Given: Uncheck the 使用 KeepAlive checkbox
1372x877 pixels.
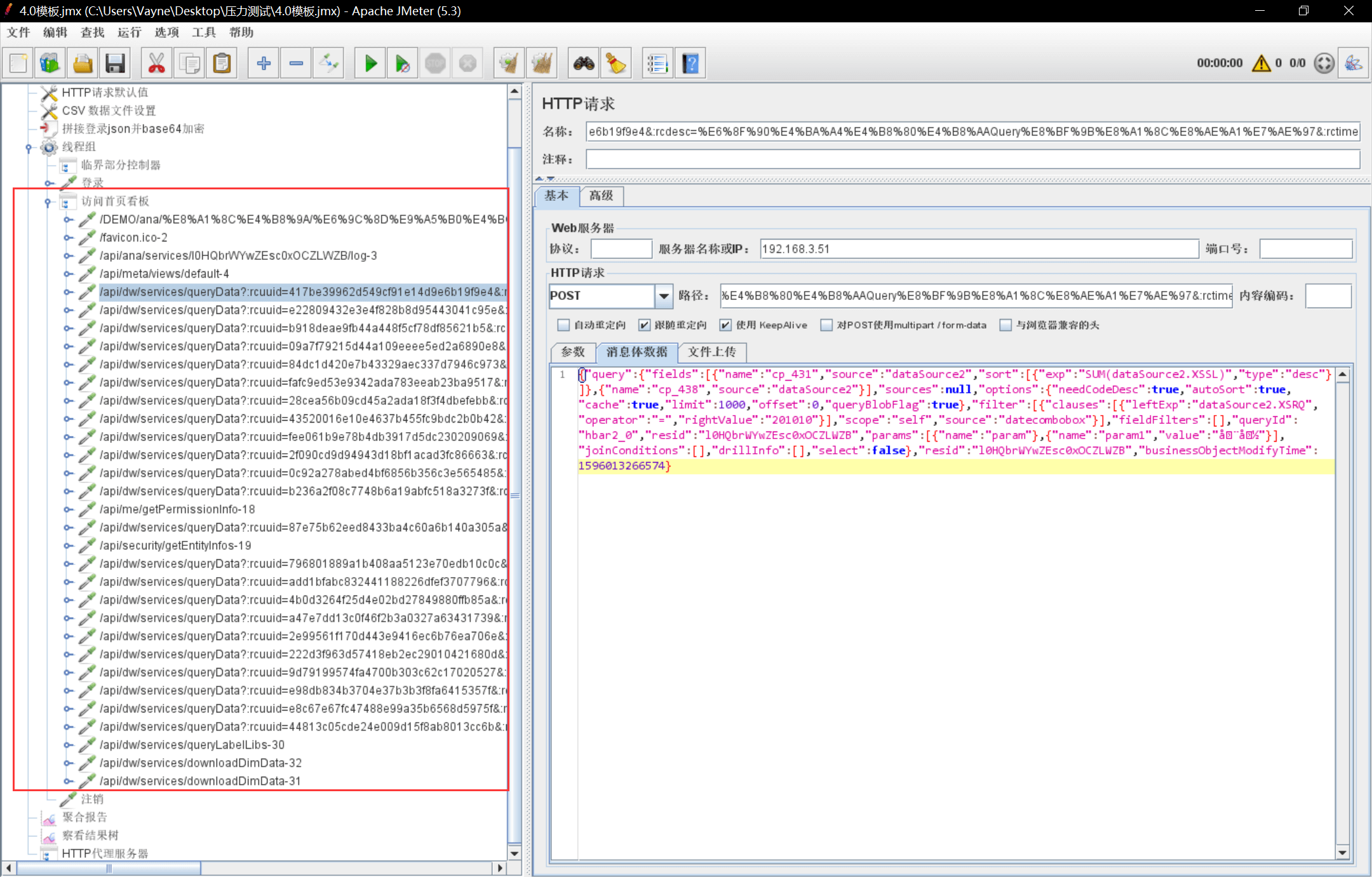Looking at the screenshot, I should tap(725, 325).
